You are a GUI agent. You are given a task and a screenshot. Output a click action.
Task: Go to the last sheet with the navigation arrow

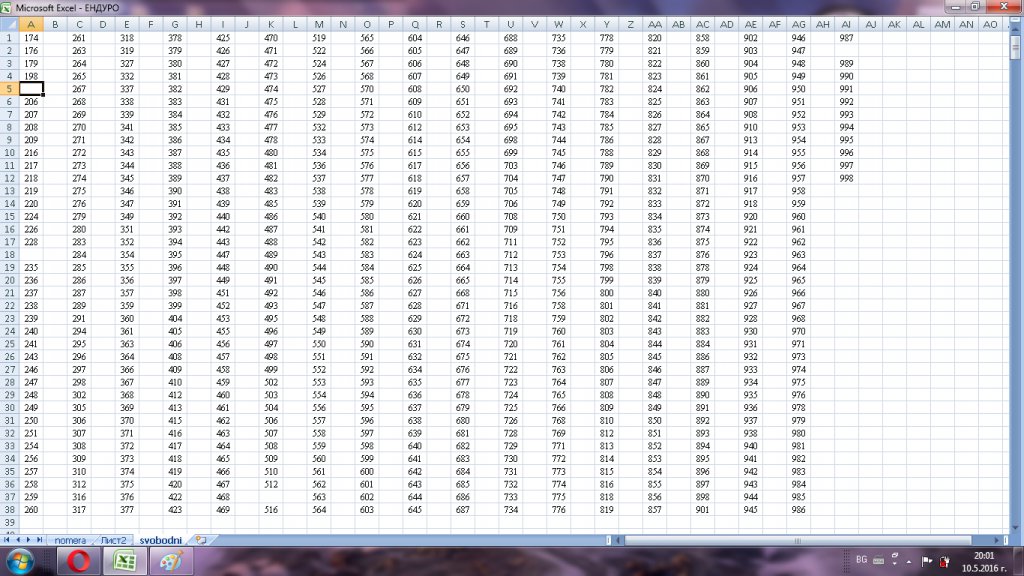39,540
